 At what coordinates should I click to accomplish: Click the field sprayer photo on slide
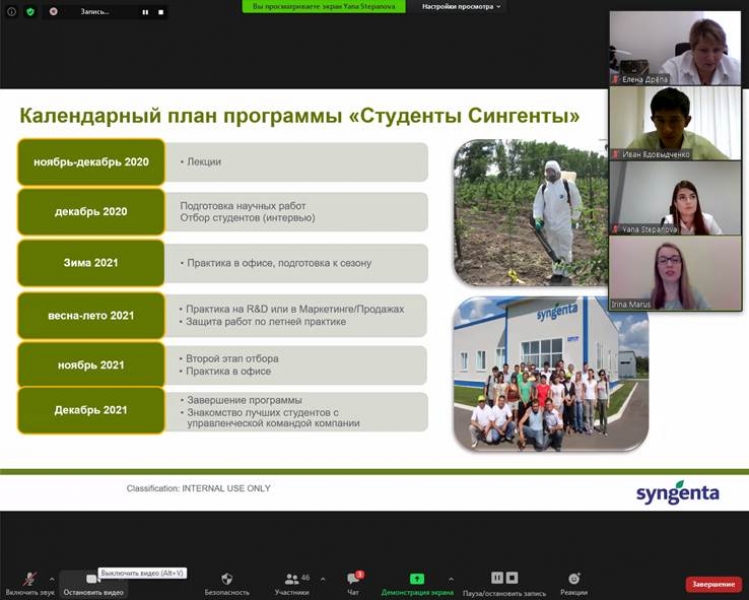pos(531,213)
